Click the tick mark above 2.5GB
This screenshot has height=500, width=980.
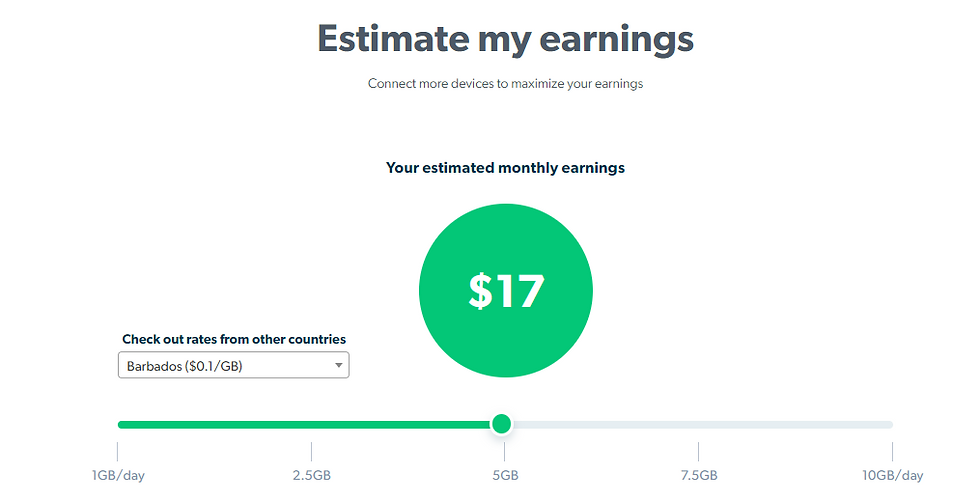311,451
